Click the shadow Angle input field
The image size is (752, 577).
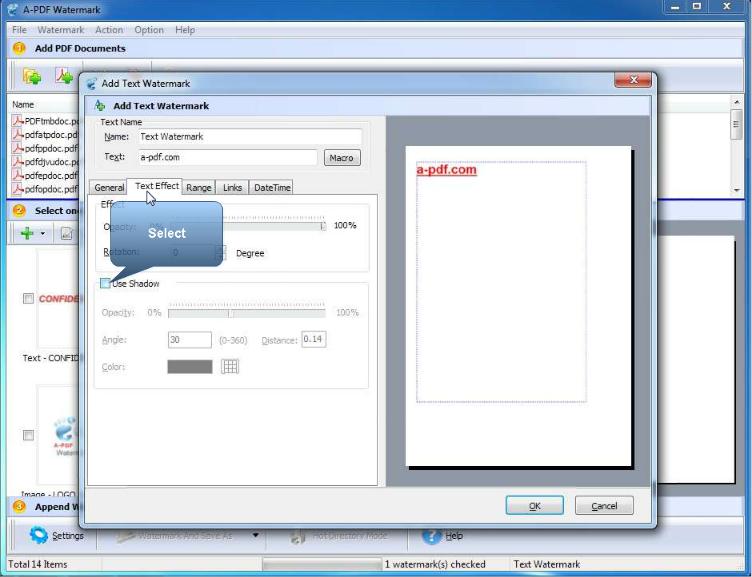189,340
